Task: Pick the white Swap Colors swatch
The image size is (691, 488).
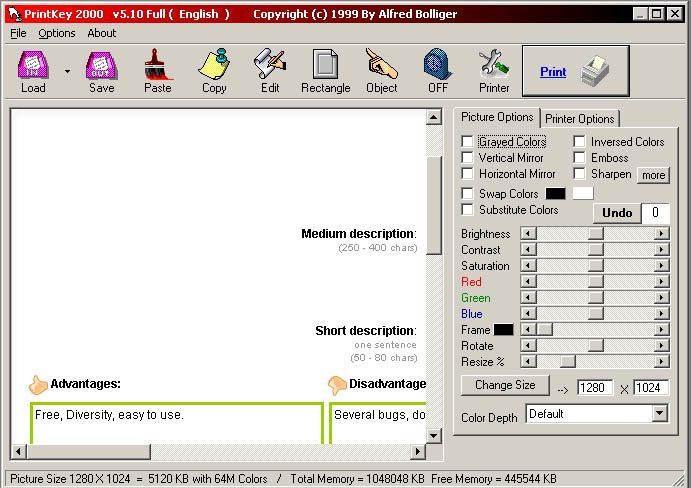Action: point(583,193)
